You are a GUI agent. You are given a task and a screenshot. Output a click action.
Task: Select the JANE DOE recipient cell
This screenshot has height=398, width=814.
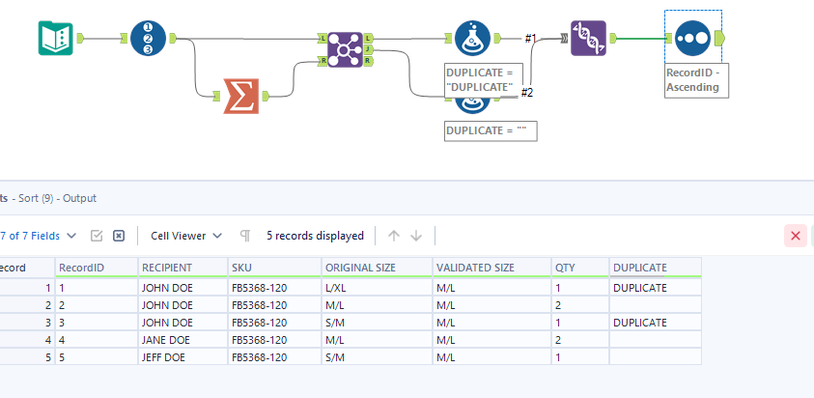pyautogui.click(x=183, y=340)
